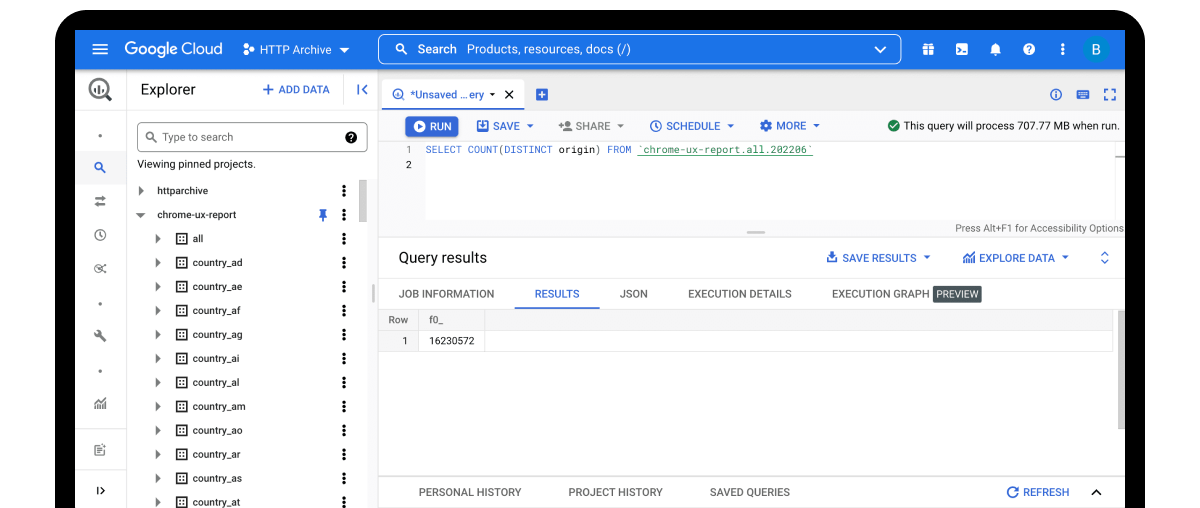
Task: Open Google Cloud gift/free trial icon
Action: coord(928,49)
